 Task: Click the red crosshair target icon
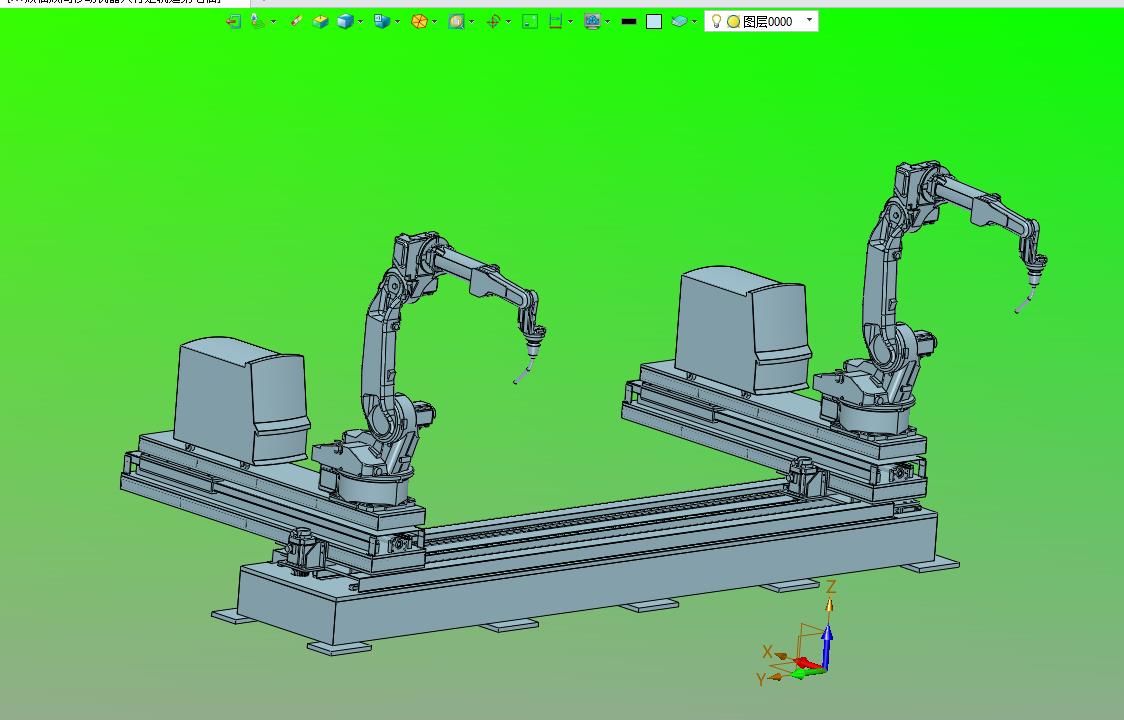pyautogui.click(x=493, y=22)
